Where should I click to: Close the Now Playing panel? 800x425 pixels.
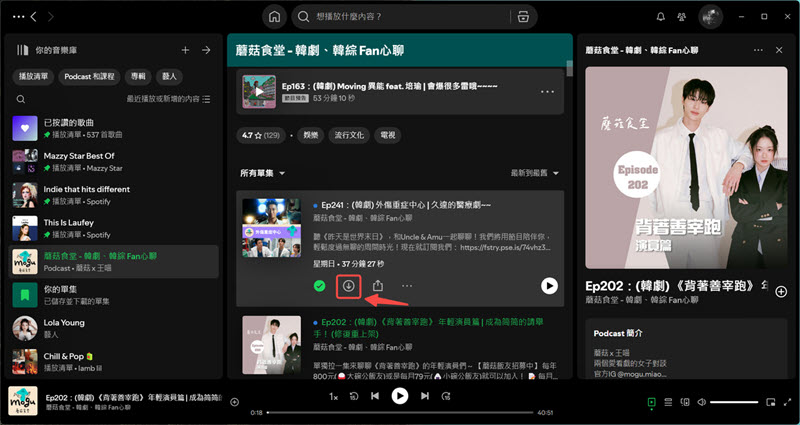coord(779,50)
